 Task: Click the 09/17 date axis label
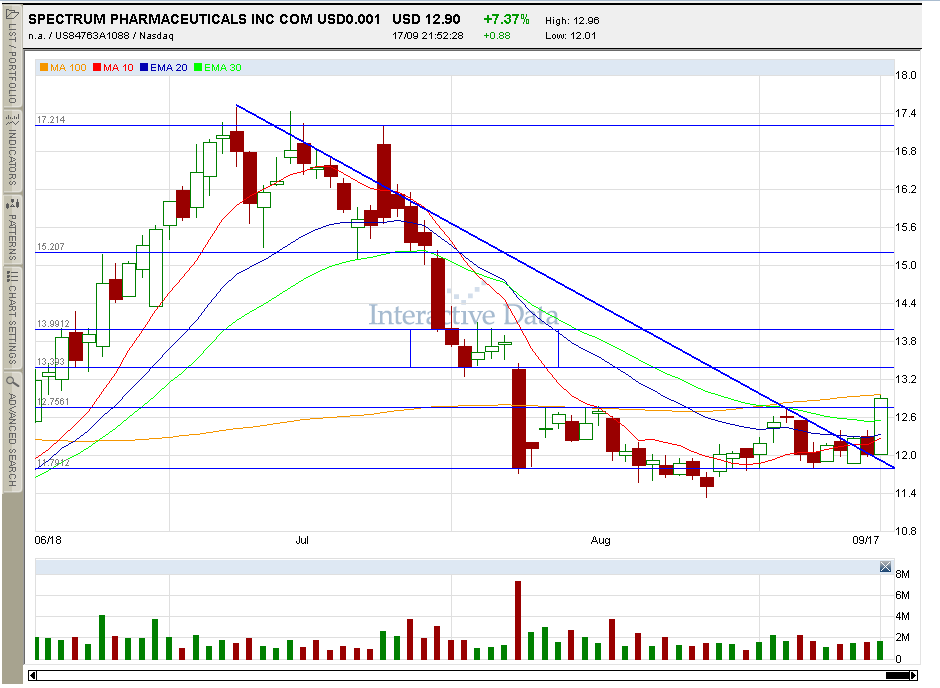coord(866,540)
